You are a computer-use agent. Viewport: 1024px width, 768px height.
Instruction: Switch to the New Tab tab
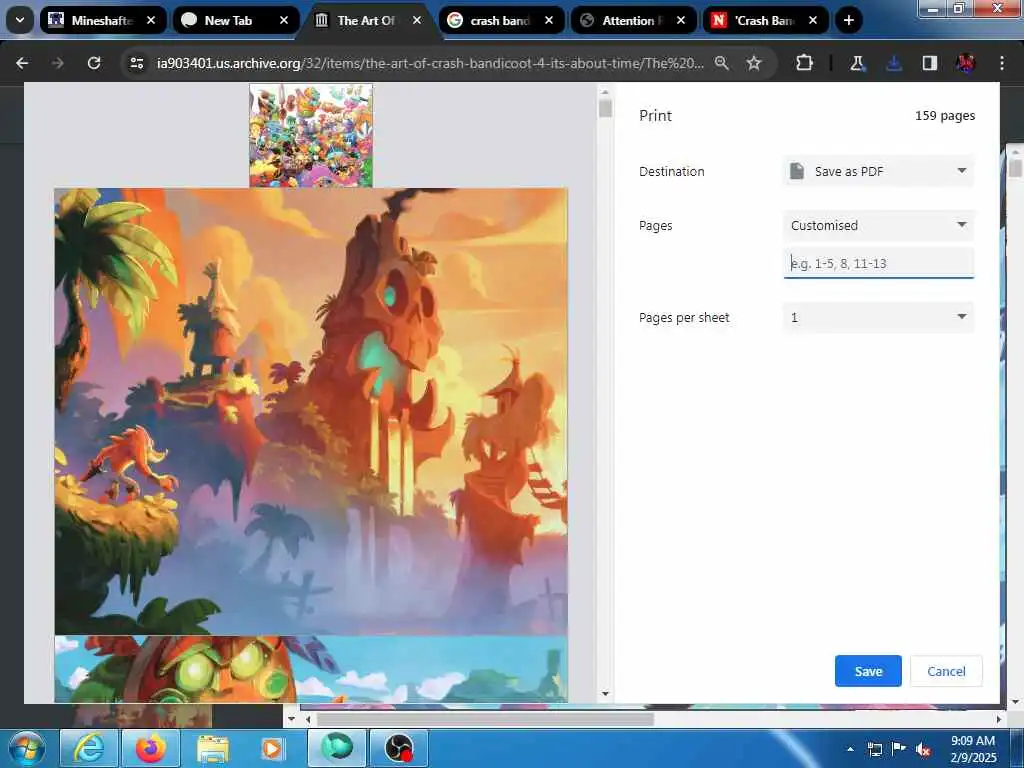click(x=235, y=20)
